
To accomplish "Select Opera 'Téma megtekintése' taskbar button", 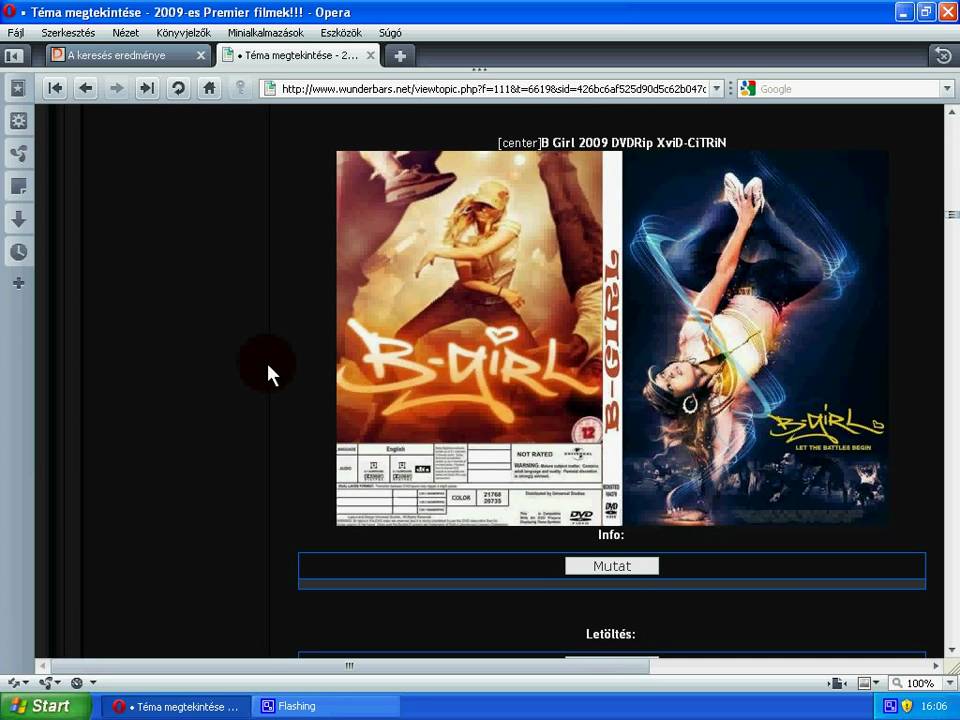I will pyautogui.click(x=176, y=707).
